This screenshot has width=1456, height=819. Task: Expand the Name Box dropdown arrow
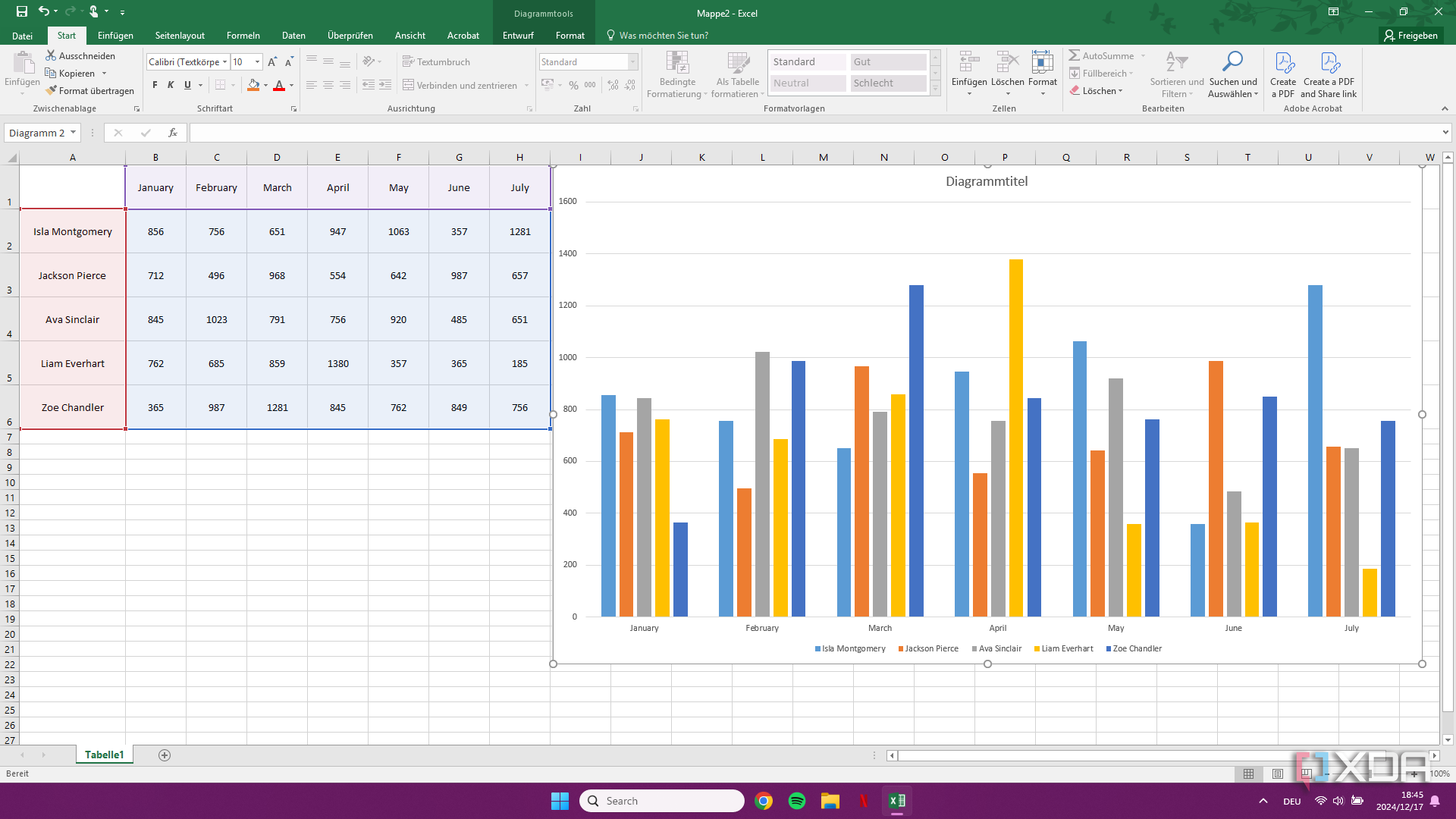pyautogui.click(x=73, y=133)
